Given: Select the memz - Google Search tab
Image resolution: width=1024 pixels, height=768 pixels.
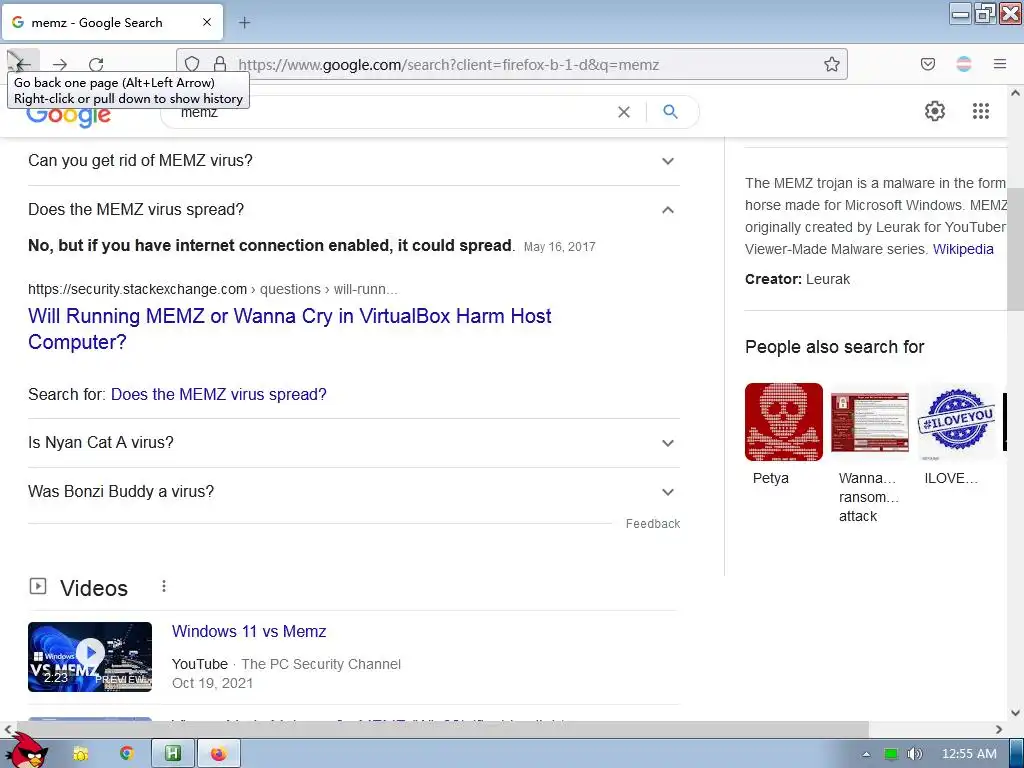Looking at the screenshot, I should [112, 22].
